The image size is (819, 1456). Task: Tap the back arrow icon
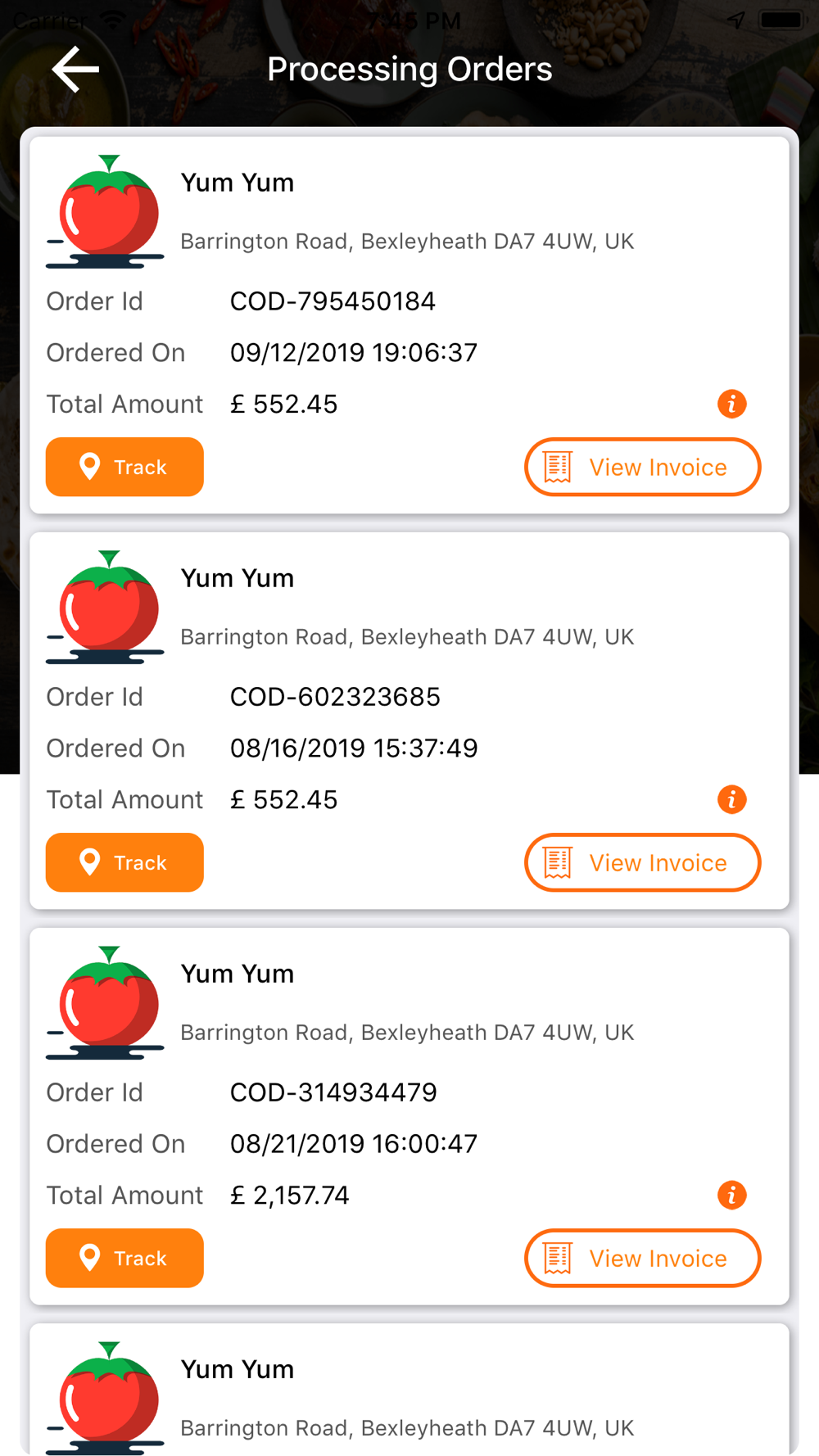click(x=75, y=69)
